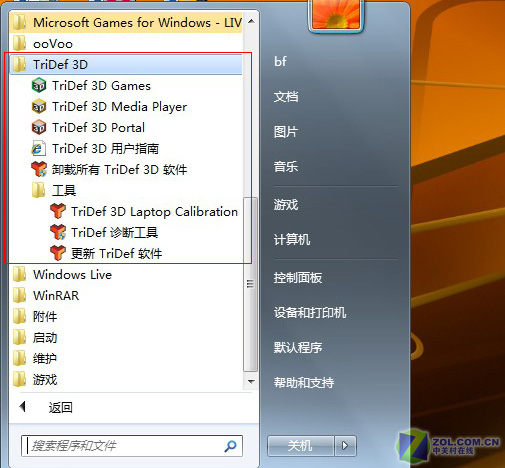Launch TriDef 3D Media Player
Image resolution: width=505 pixels, height=468 pixels.
[x=119, y=107]
